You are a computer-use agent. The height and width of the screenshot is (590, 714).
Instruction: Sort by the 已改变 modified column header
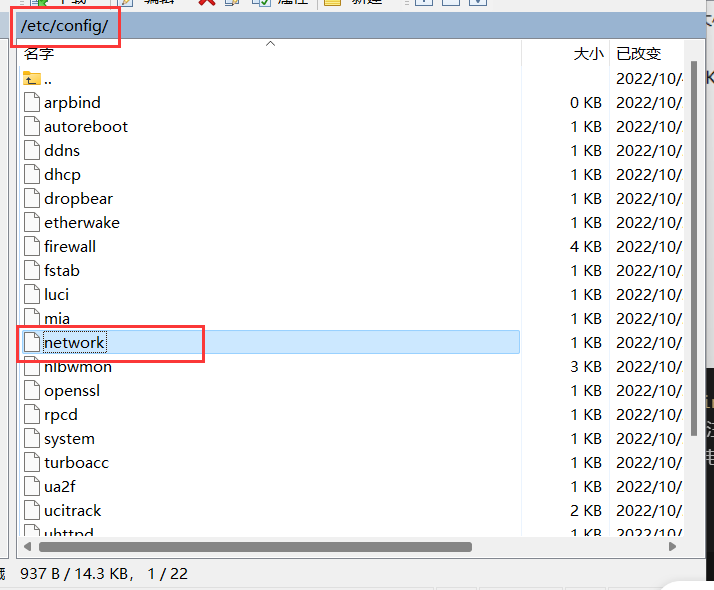point(638,54)
